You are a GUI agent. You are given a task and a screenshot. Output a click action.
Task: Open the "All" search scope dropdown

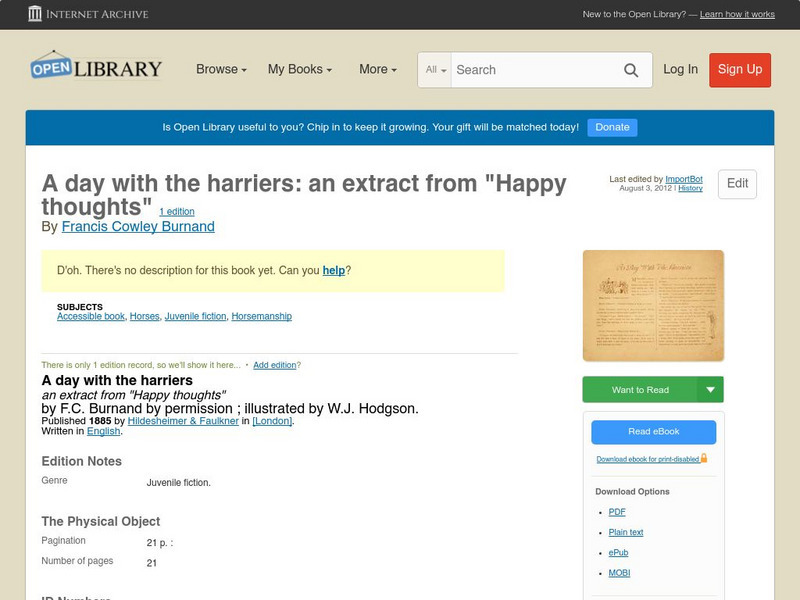435,70
